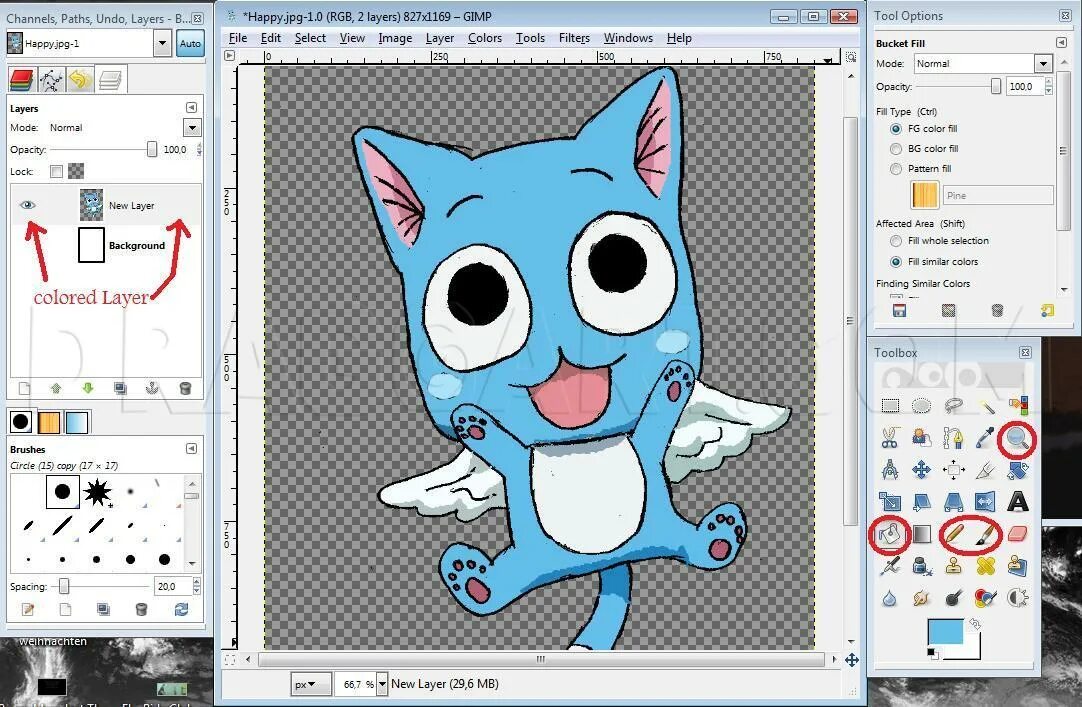
Task: Select the Free Select lasso tool
Action: [954, 406]
